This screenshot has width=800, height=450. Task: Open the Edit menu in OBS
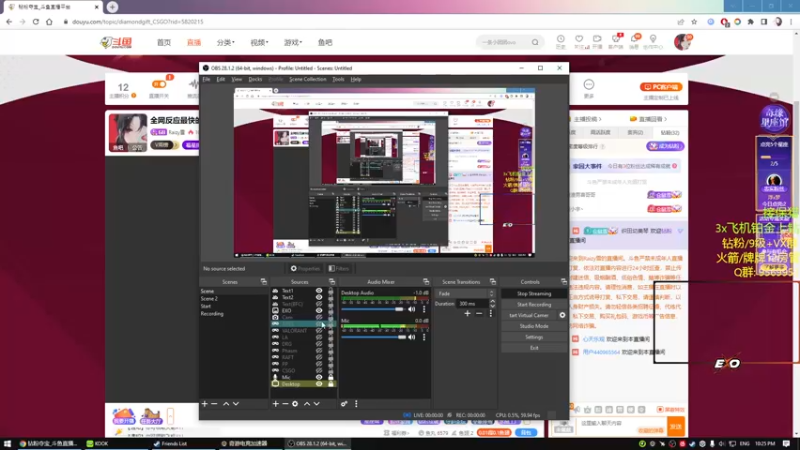[221, 80]
